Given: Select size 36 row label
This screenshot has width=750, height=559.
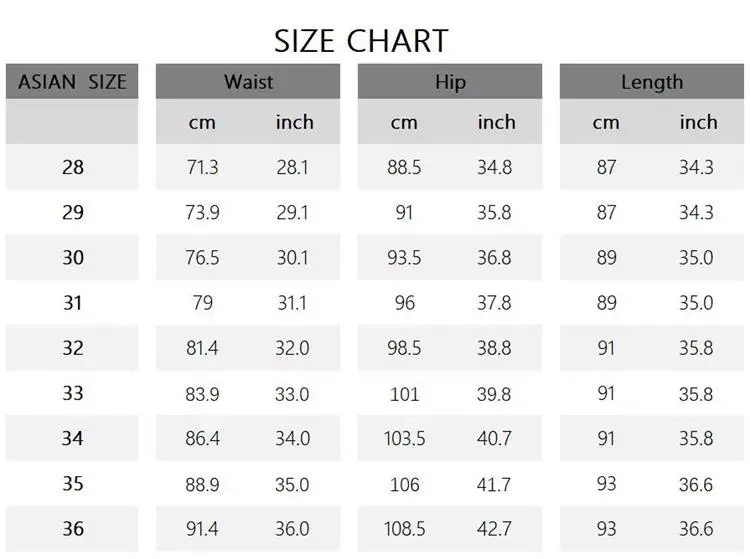Looking at the screenshot, I should [73, 528].
